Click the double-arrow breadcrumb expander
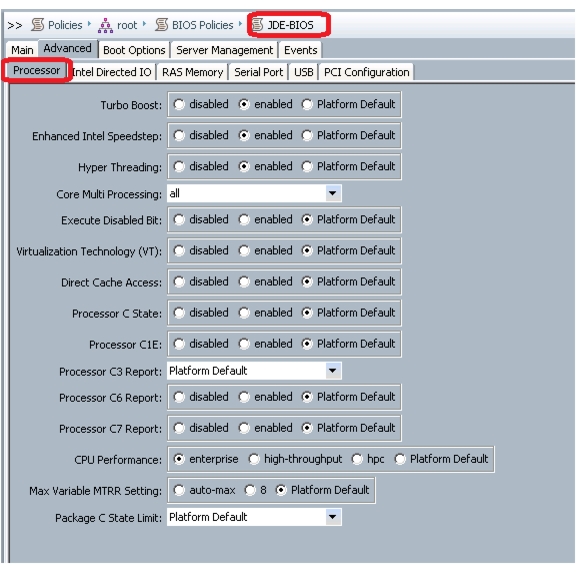The image size is (584, 573). point(15,25)
